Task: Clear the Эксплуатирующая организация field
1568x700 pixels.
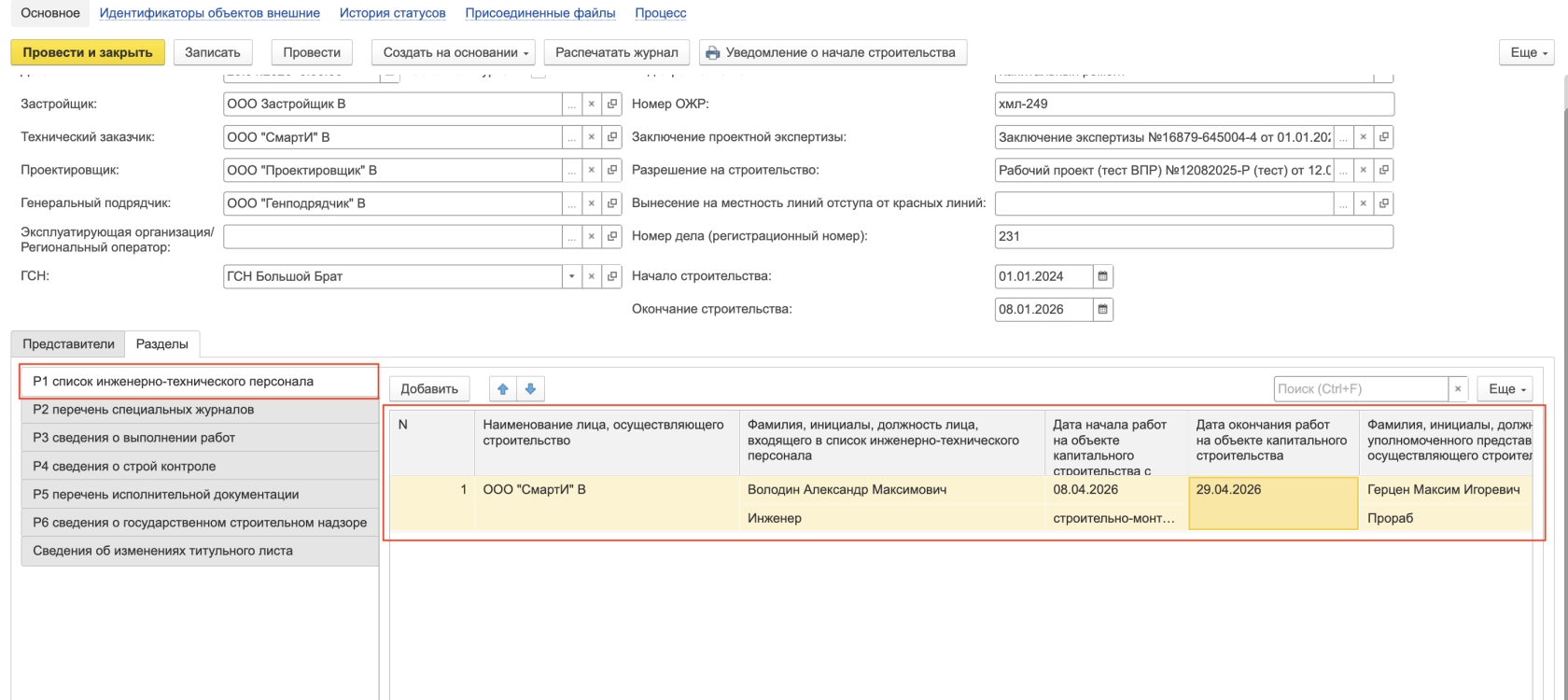Action: click(x=592, y=237)
